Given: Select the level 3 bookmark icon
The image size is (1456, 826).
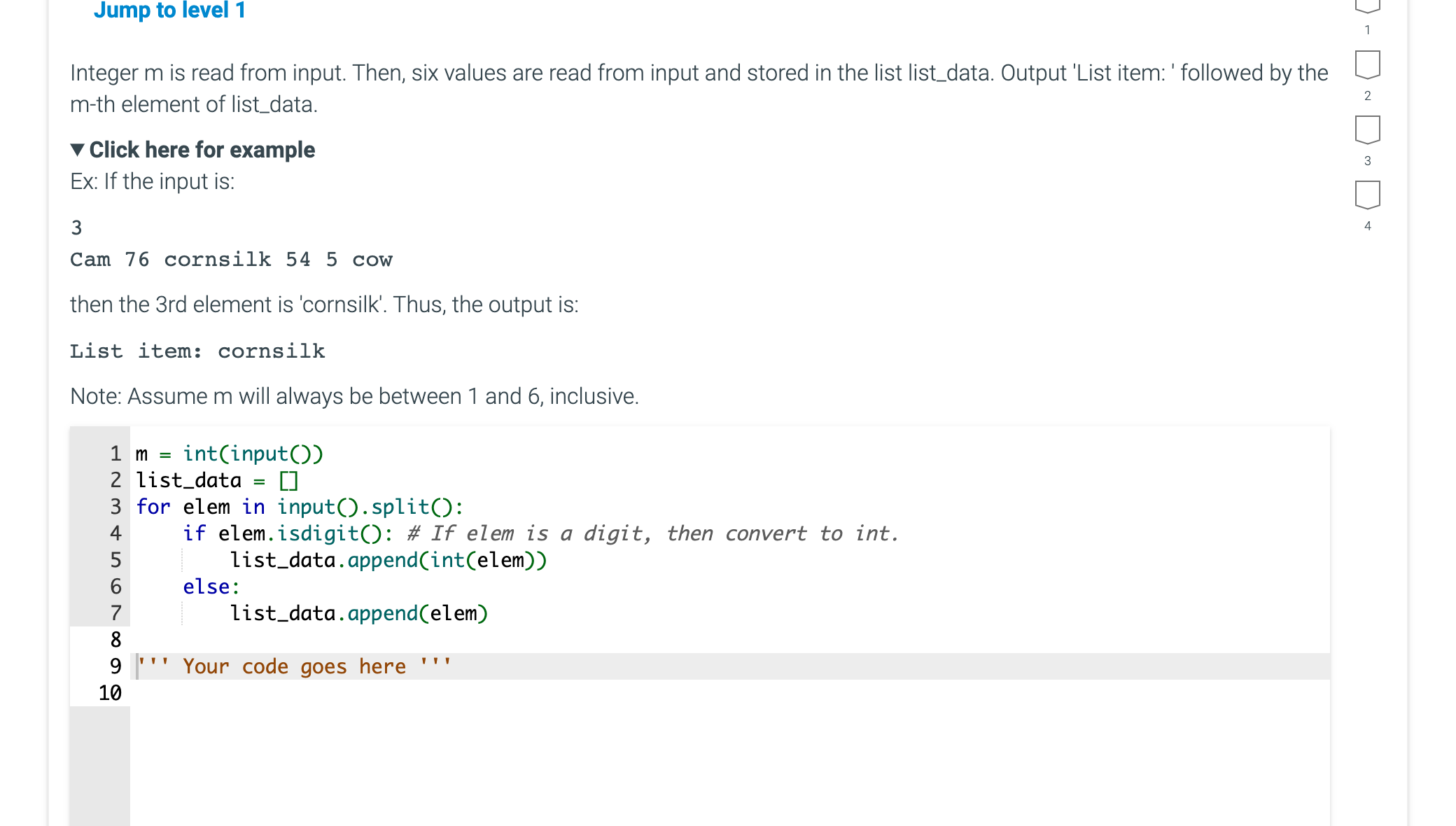Looking at the screenshot, I should tap(1368, 129).
